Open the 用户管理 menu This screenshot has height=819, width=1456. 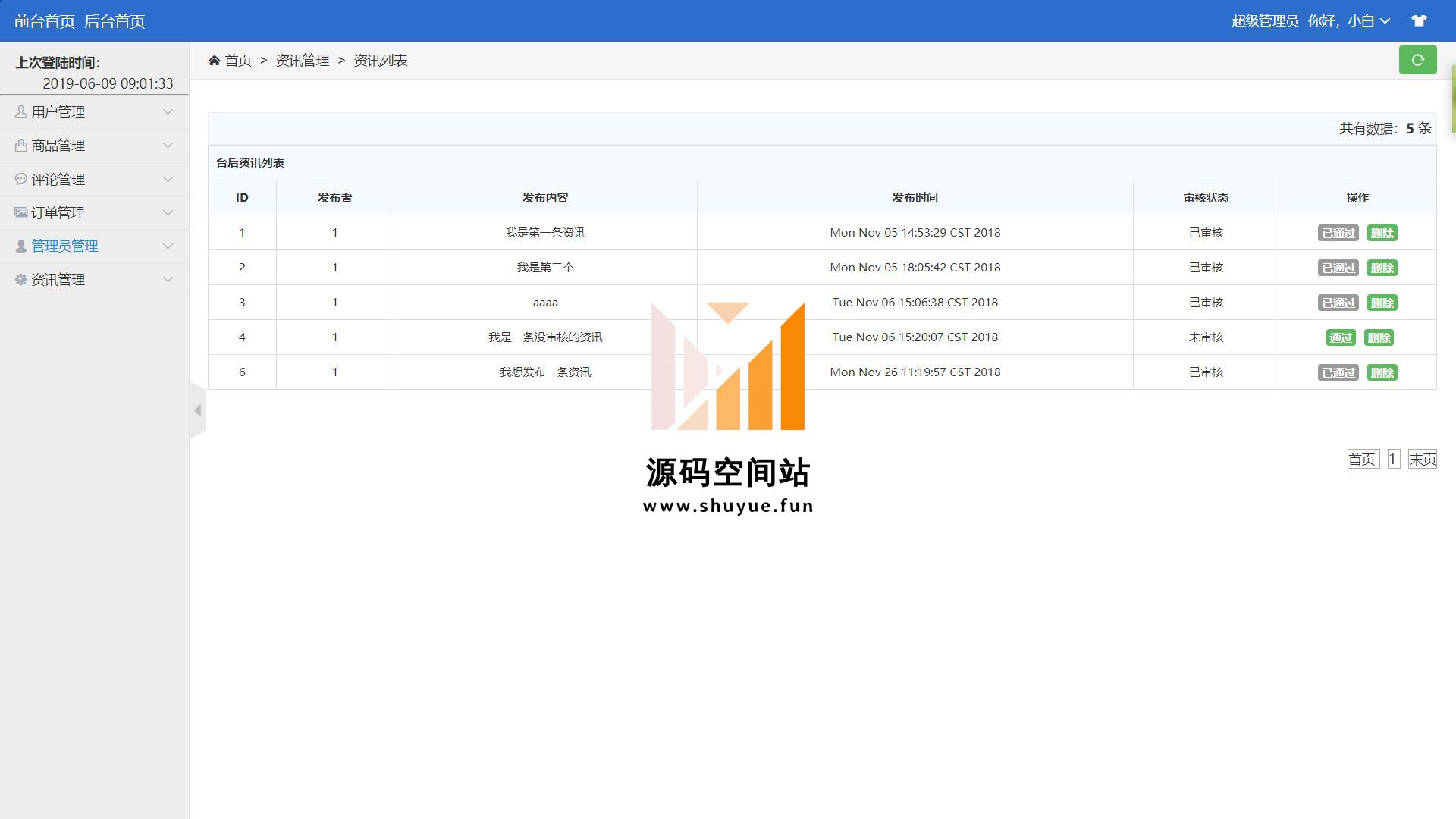[94, 111]
